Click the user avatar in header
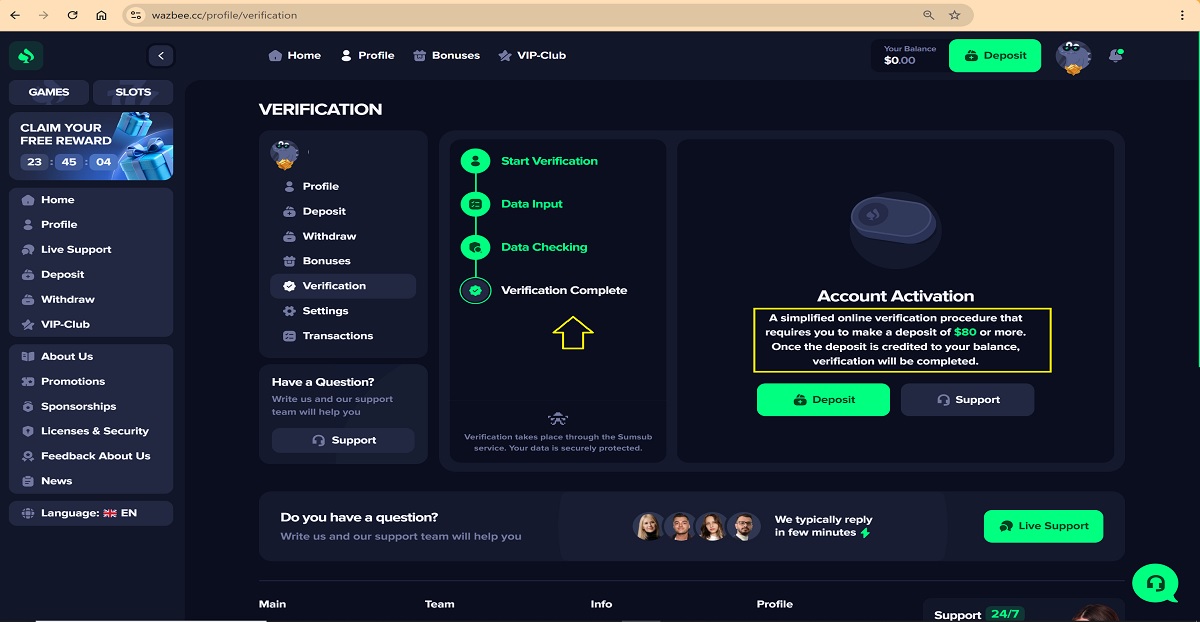 (x=1073, y=57)
